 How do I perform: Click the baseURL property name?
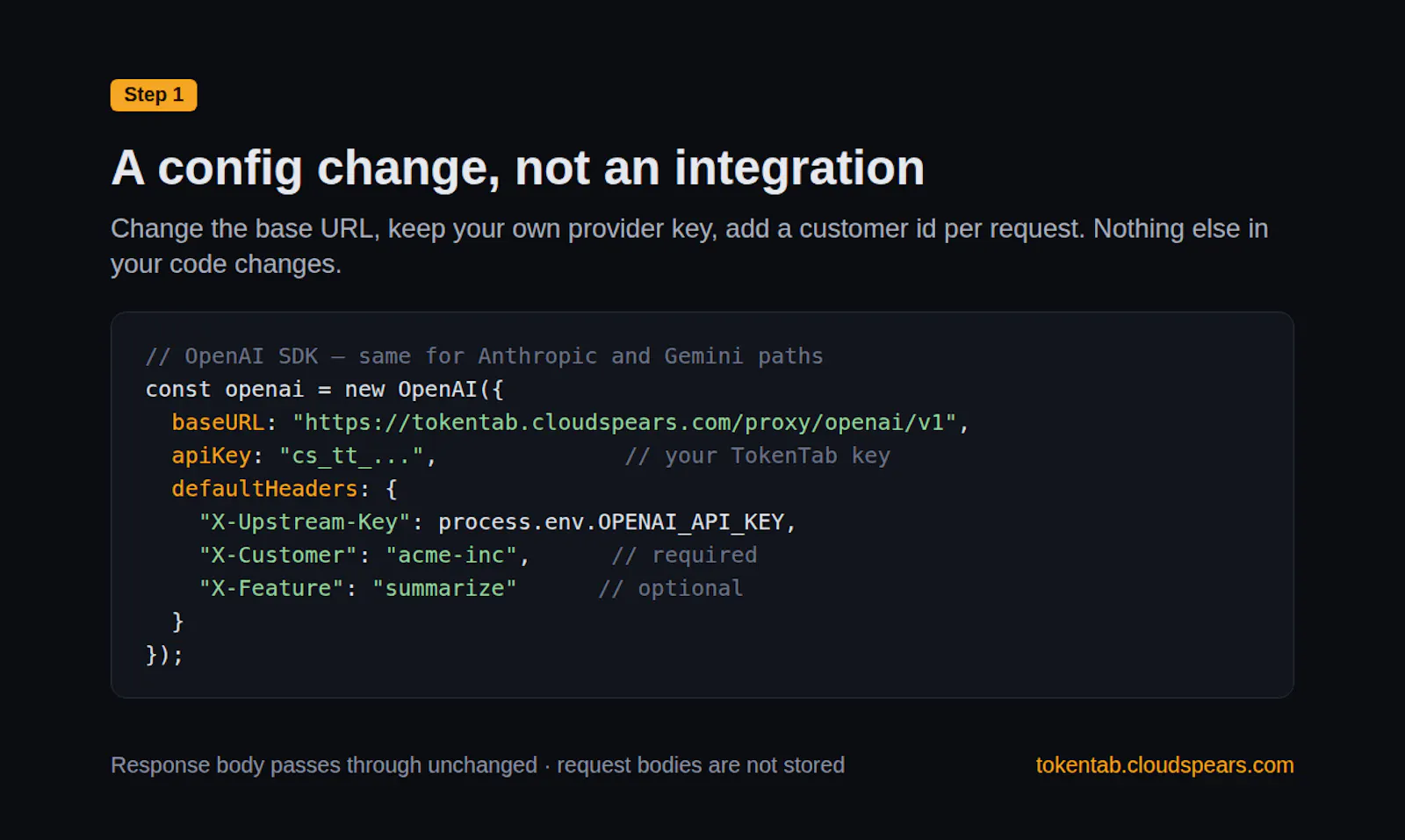[x=218, y=422]
